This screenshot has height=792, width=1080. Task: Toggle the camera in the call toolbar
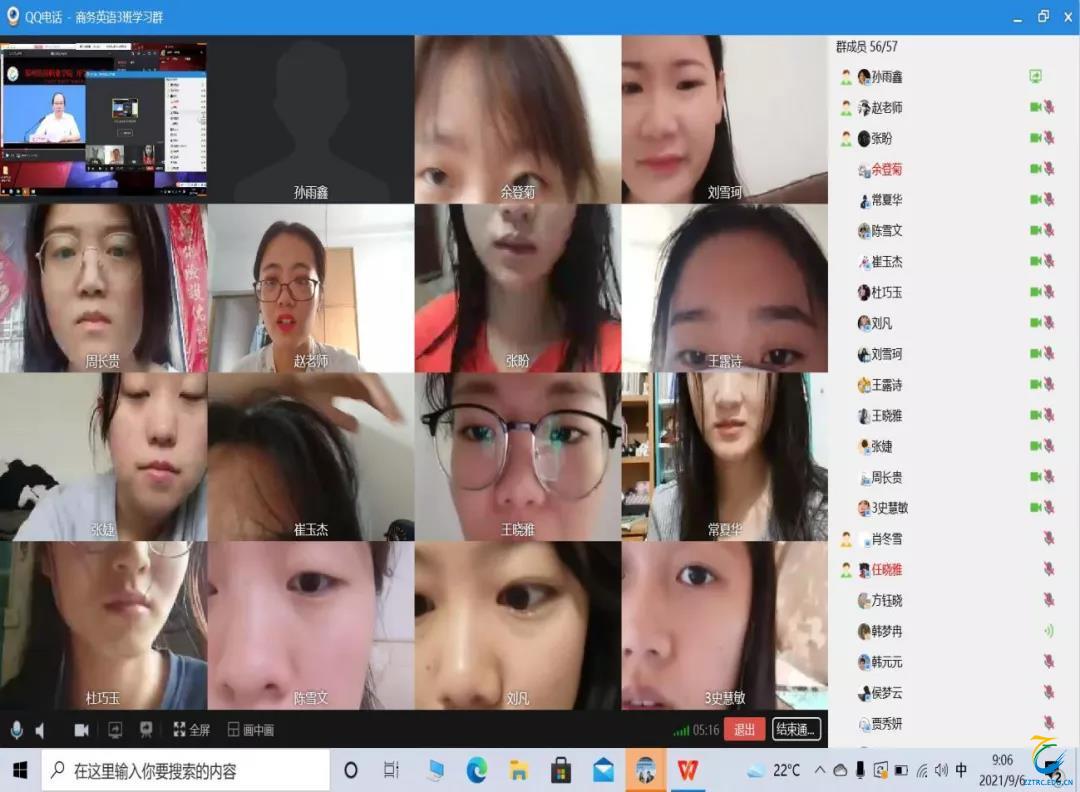81,730
